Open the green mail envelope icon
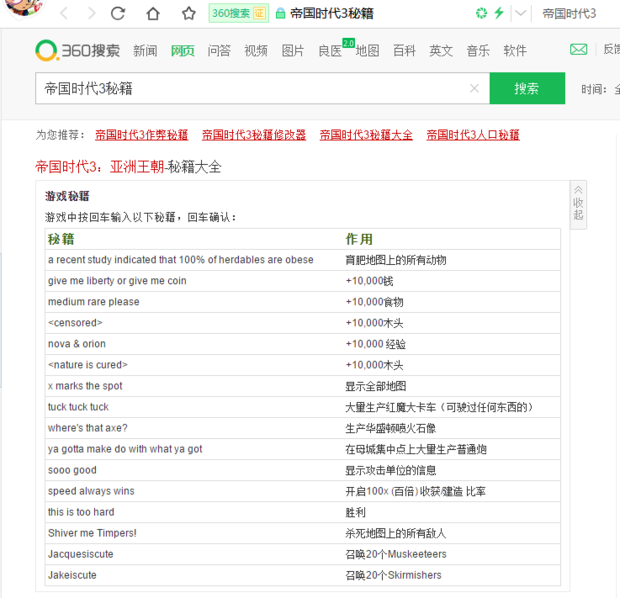 (x=578, y=49)
